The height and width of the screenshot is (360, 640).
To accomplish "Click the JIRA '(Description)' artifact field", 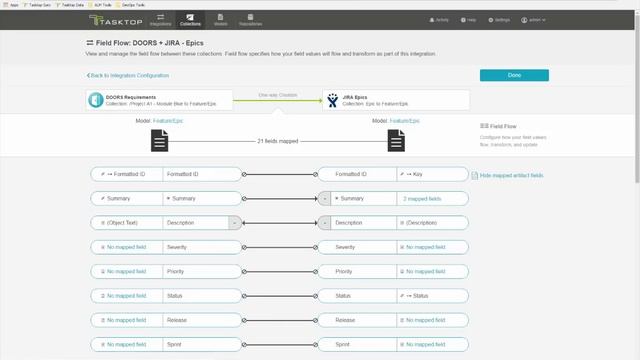I will pos(432,223).
